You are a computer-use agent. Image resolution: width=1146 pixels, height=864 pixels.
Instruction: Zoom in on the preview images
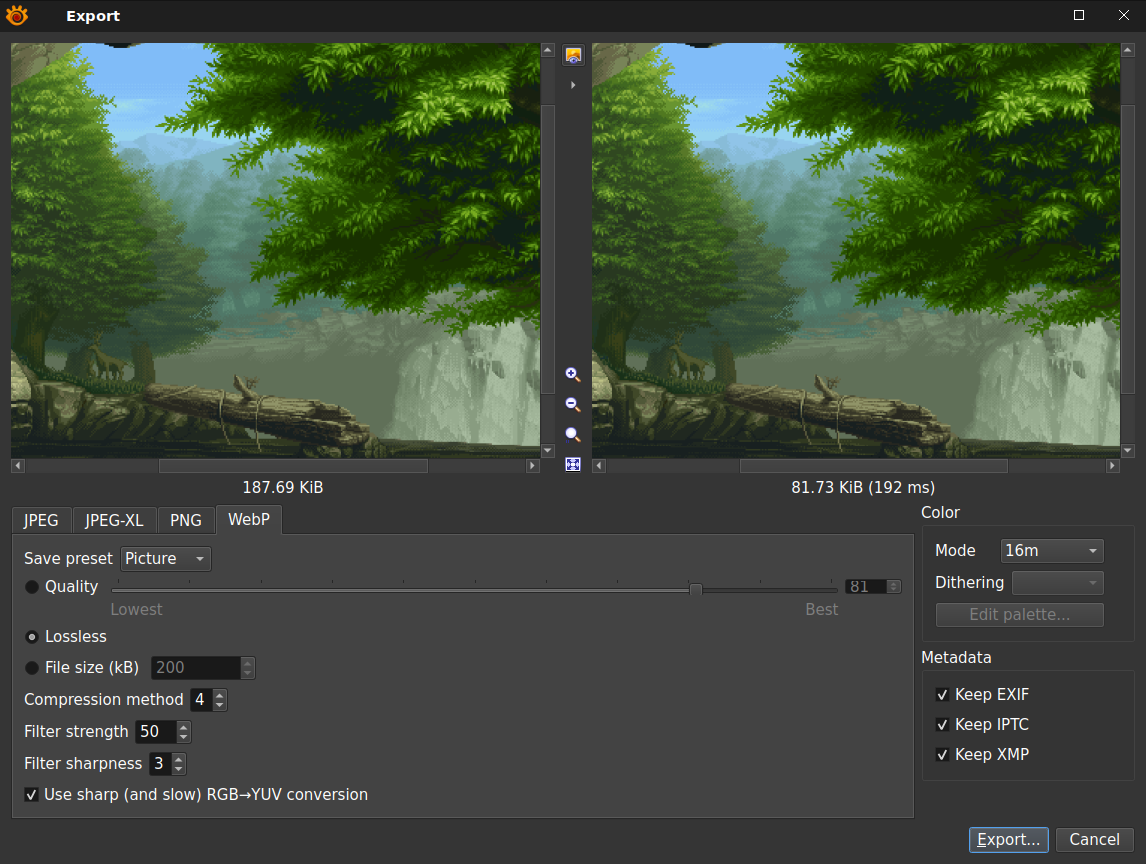[573, 374]
